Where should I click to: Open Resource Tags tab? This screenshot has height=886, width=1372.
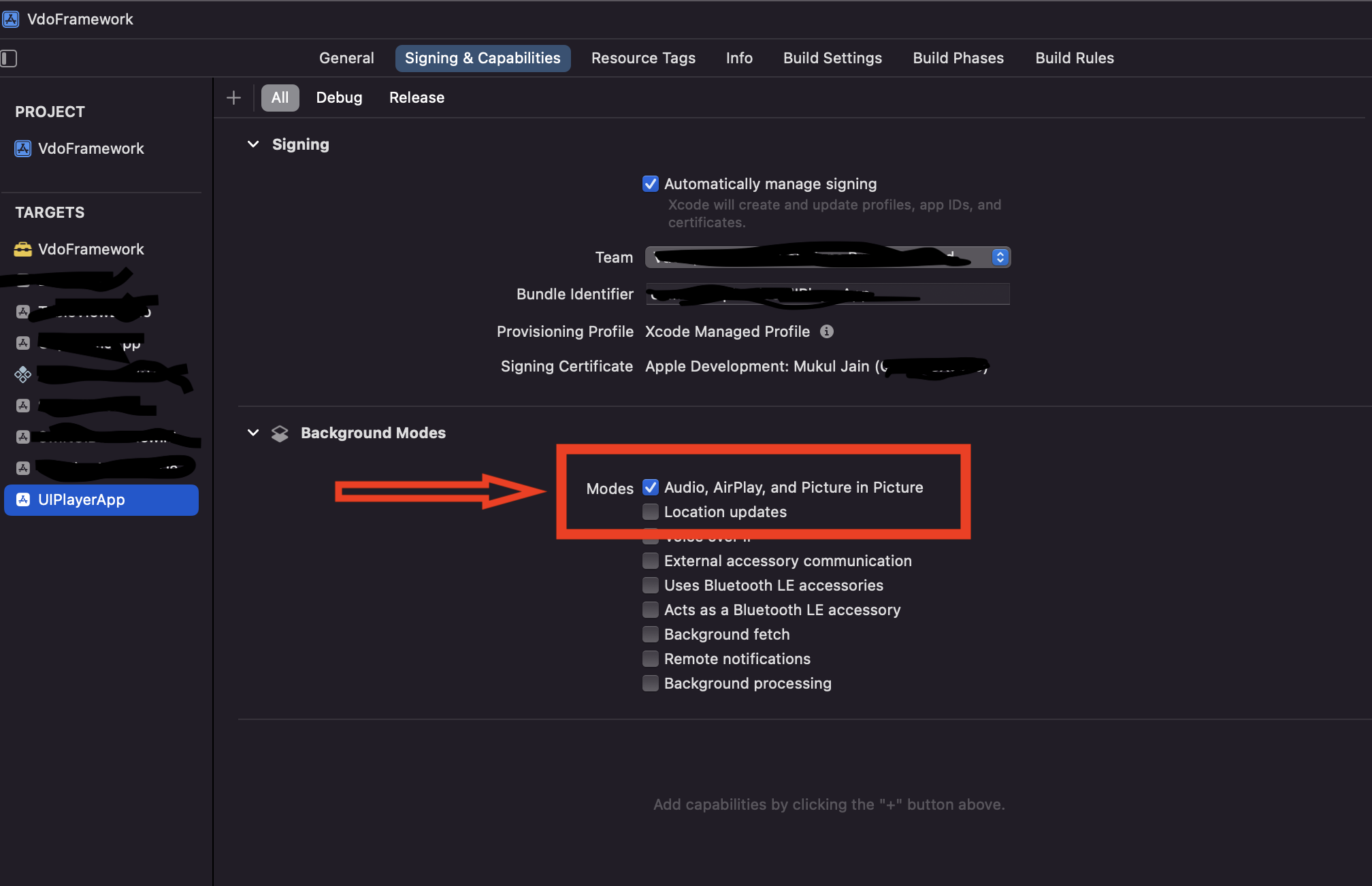point(643,59)
